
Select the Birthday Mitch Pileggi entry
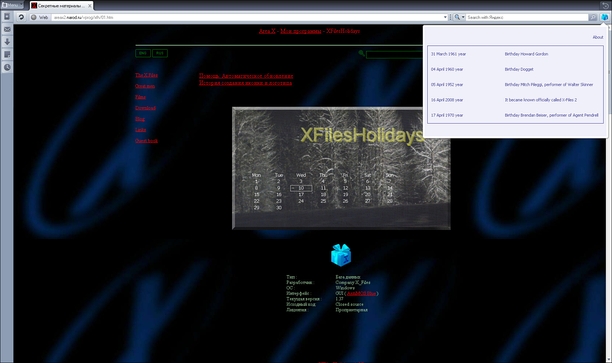(549, 85)
